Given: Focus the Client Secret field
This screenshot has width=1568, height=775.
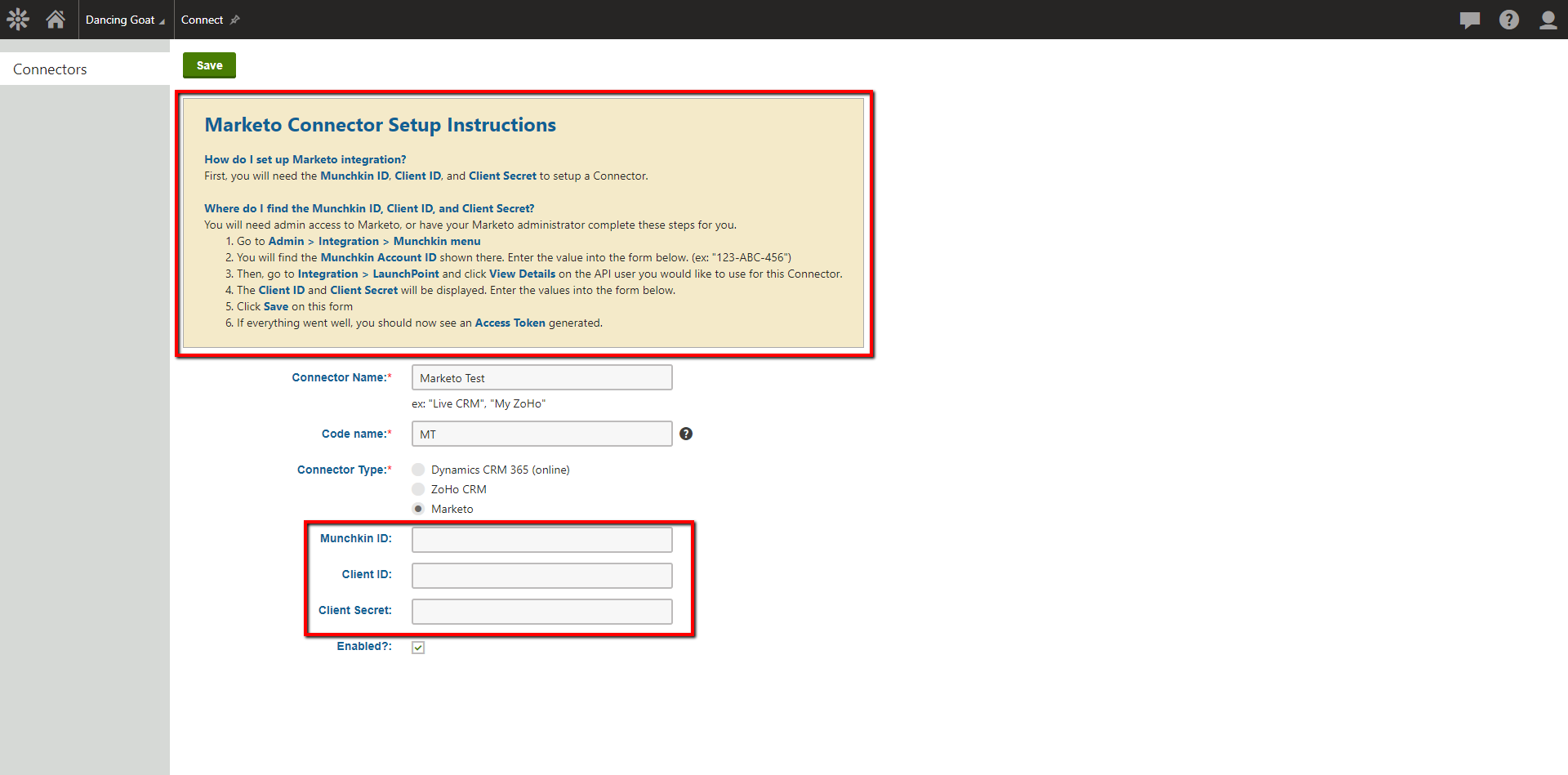Looking at the screenshot, I should (541, 611).
